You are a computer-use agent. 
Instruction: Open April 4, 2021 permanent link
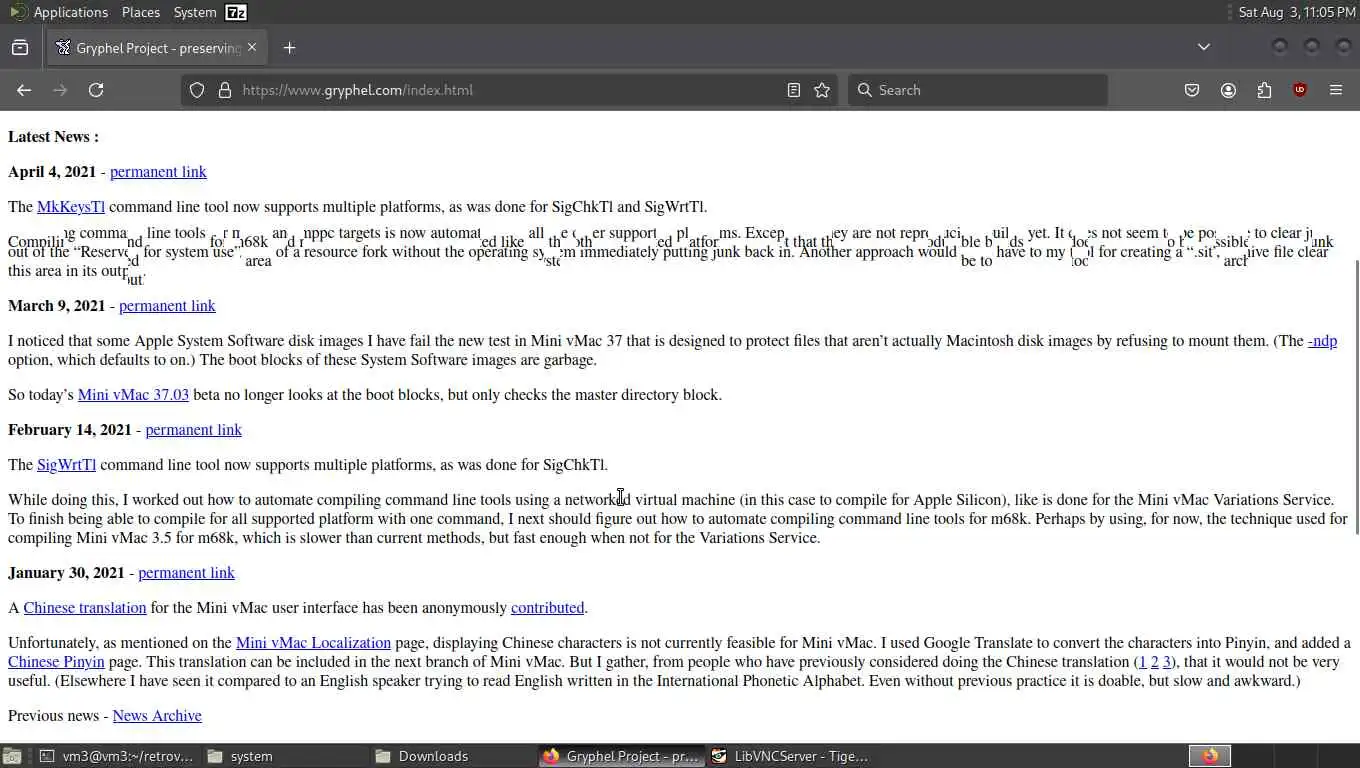click(158, 172)
